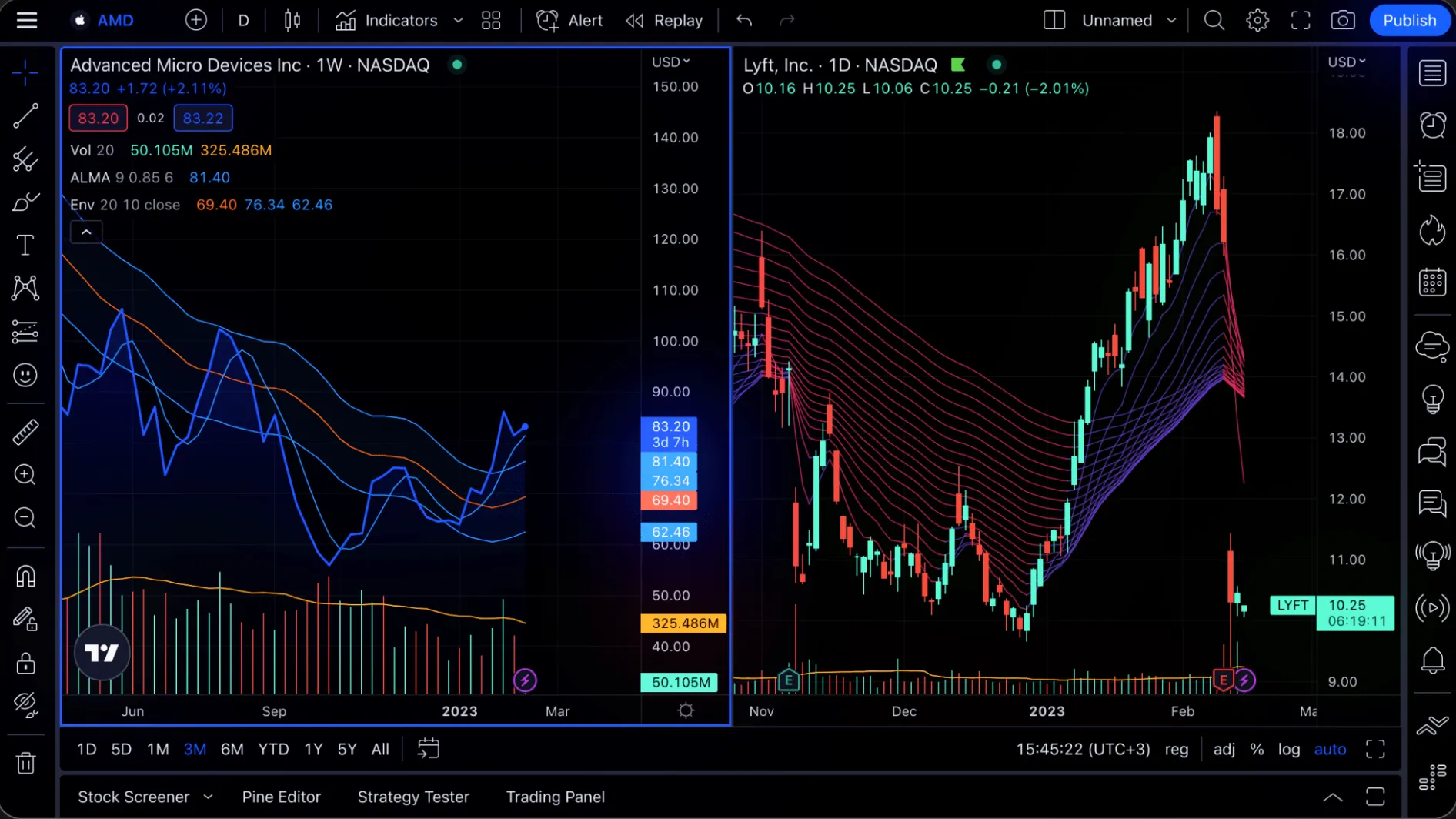The image size is (1456, 819).
Task: Open the Lyft chart USD currency dropdown
Action: (1347, 62)
